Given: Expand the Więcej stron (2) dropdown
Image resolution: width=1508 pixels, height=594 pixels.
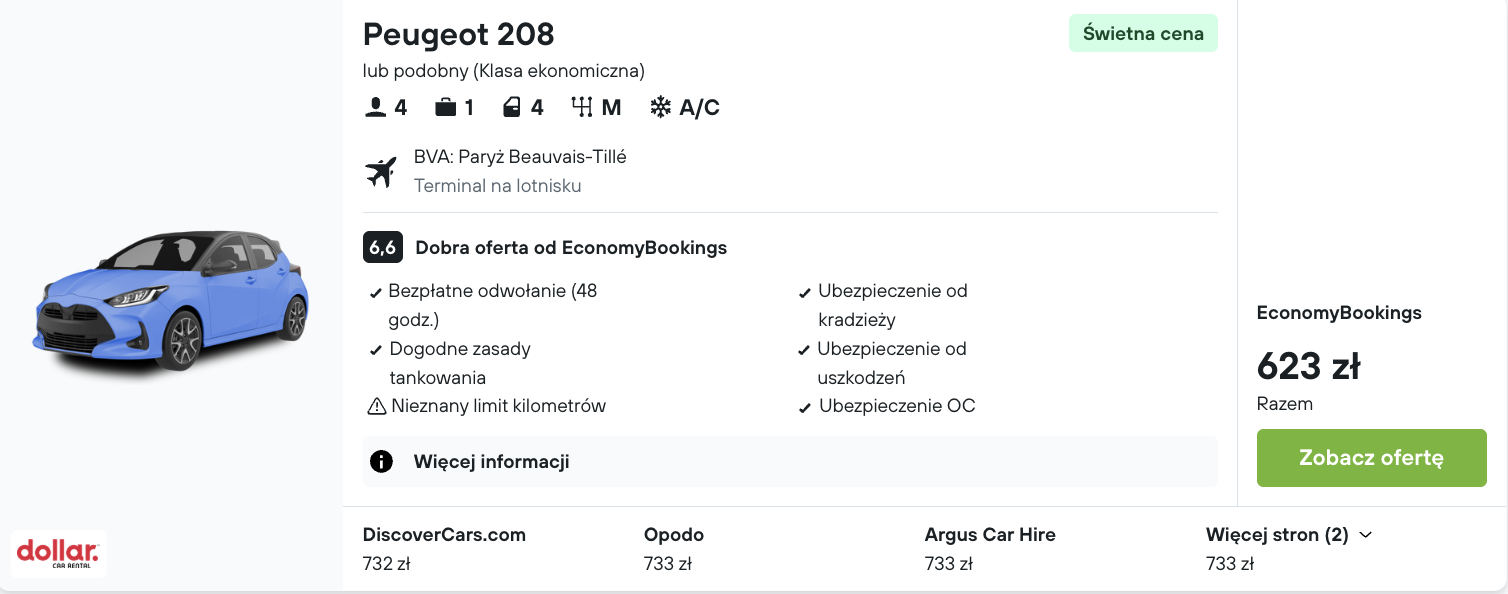Looking at the screenshot, I should pos(1289,535).
